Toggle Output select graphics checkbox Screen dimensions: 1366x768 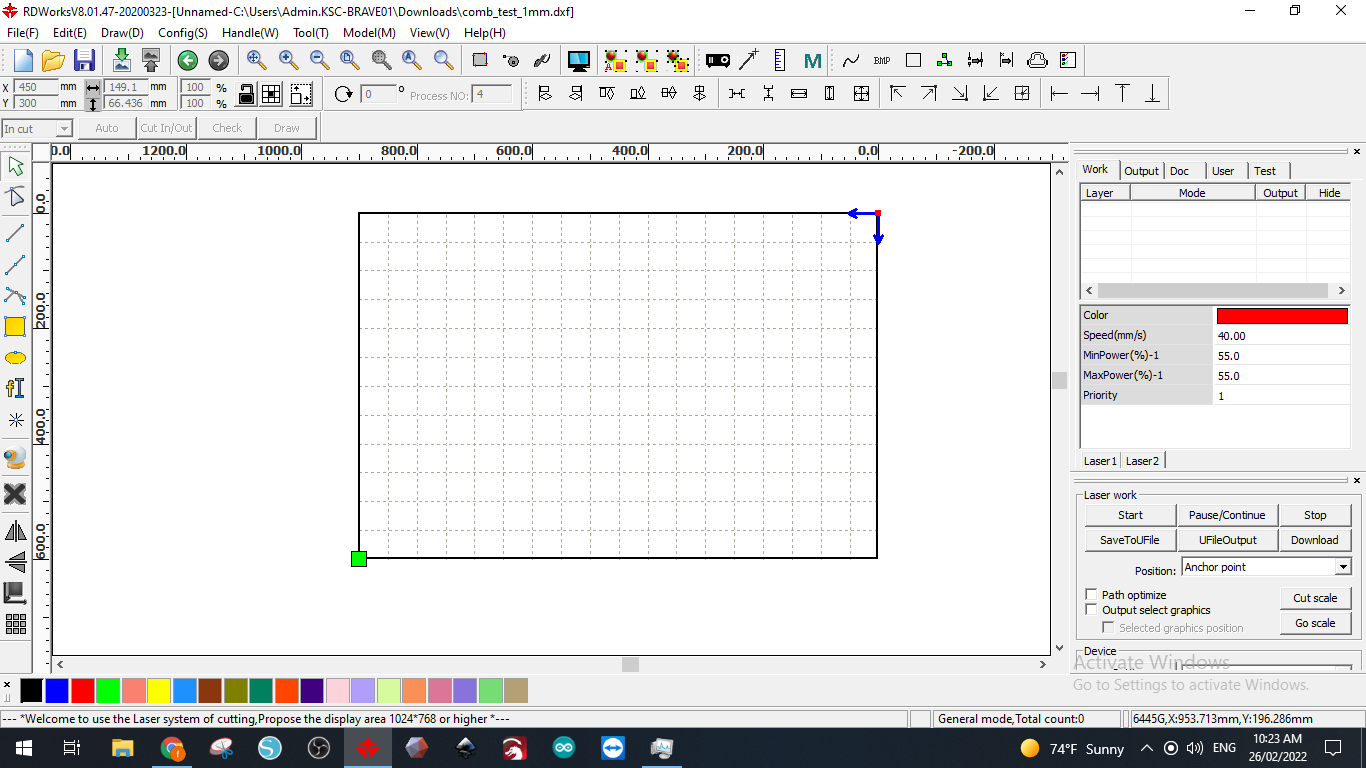coord(1091,609)
